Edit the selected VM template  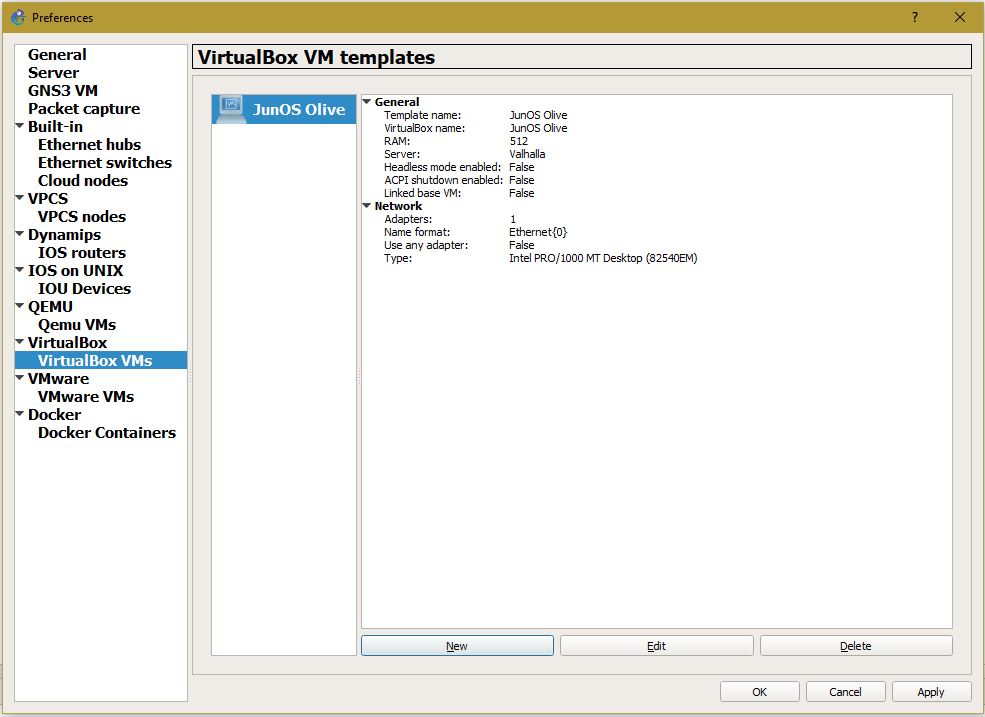click(x=656, y=645)
